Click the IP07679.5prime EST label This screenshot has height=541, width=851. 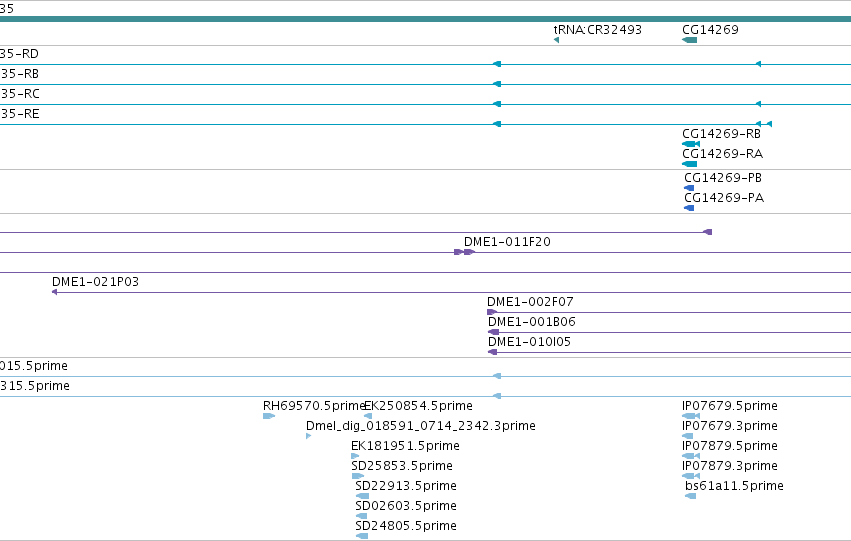pyautogui.click(x=730, y=406)
